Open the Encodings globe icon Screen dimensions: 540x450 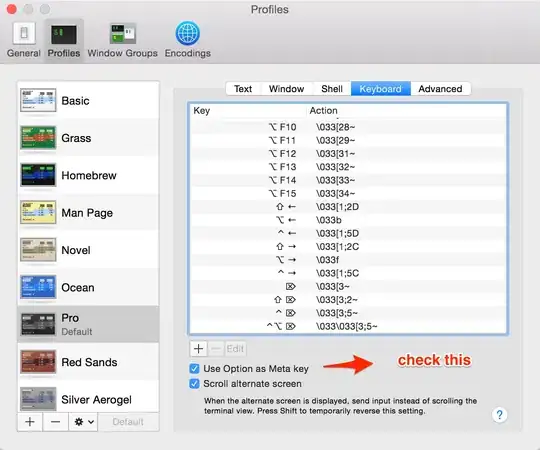[188, 33]
